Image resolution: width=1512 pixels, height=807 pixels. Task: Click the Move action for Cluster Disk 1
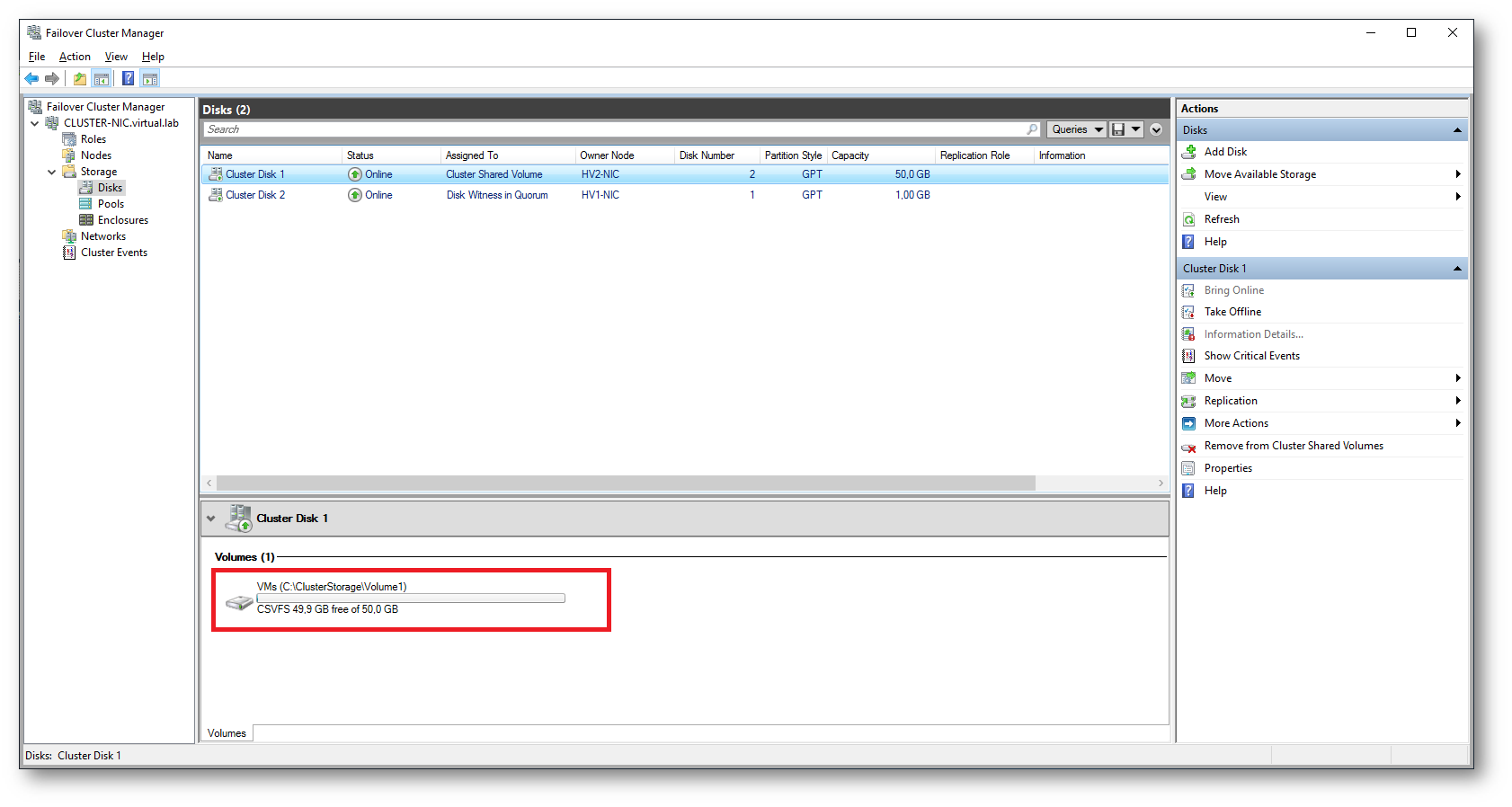1218,378
